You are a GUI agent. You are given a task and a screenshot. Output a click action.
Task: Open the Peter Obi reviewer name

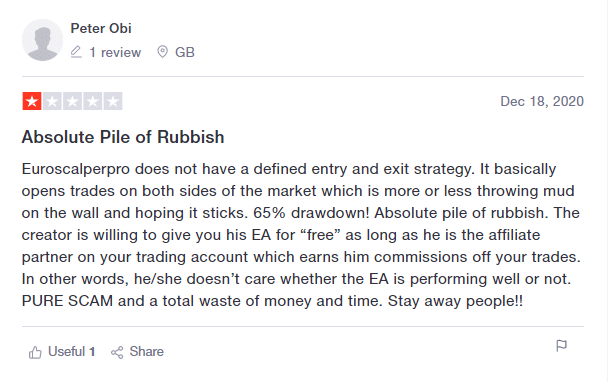coord(101,28)
